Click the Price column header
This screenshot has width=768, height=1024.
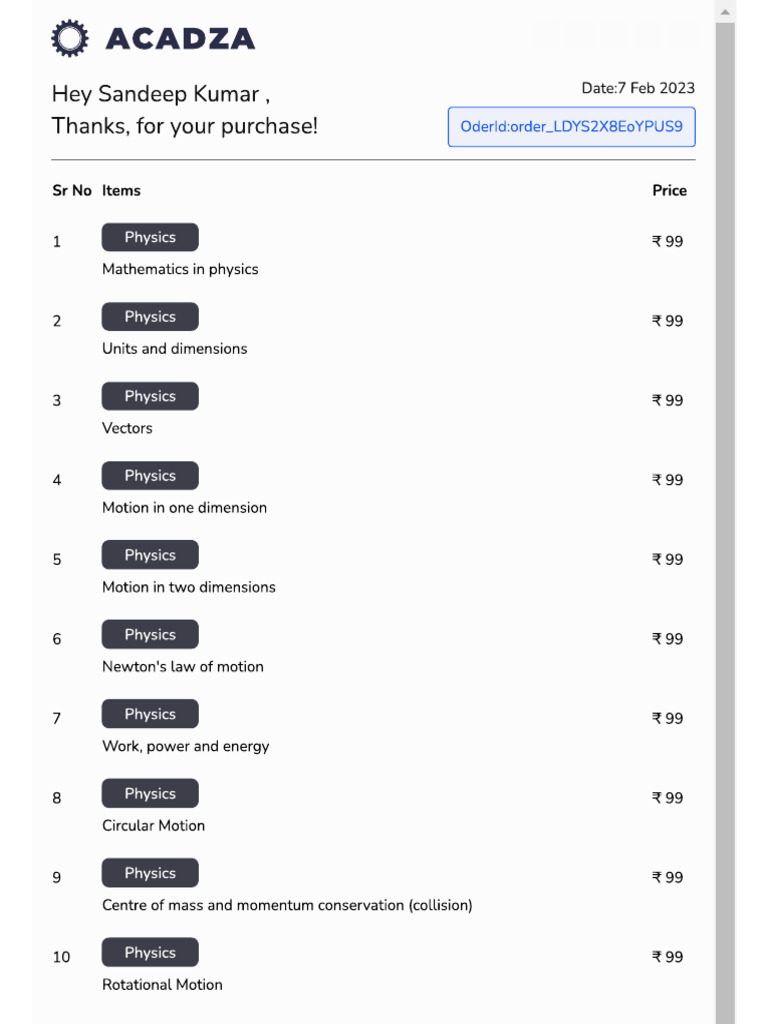(x=669, y=191)
